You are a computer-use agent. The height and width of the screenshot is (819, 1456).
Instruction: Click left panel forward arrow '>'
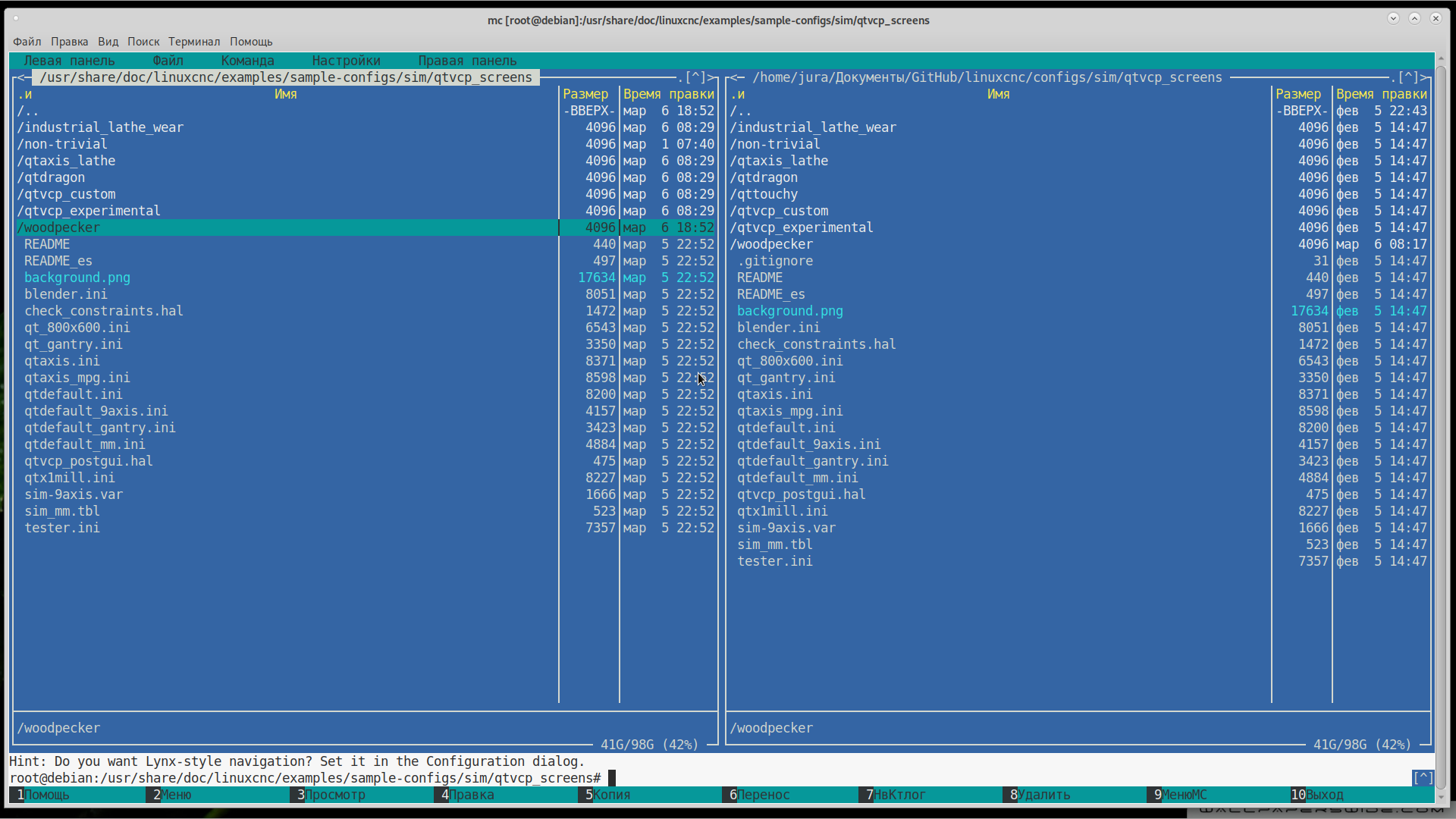[711, 77]
